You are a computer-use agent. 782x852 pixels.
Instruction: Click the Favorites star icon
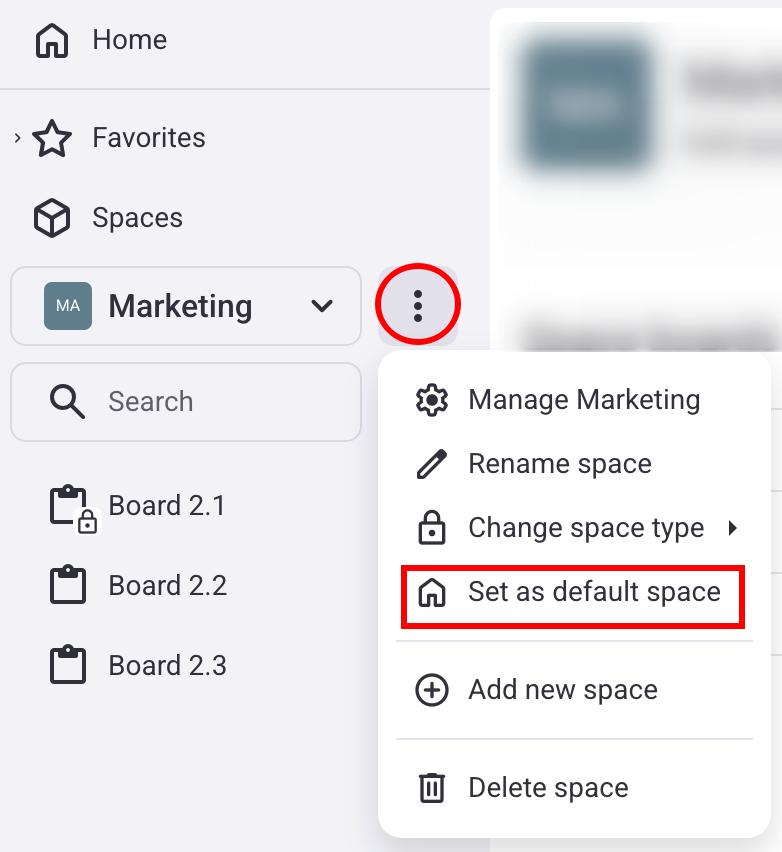coord(52,139)
